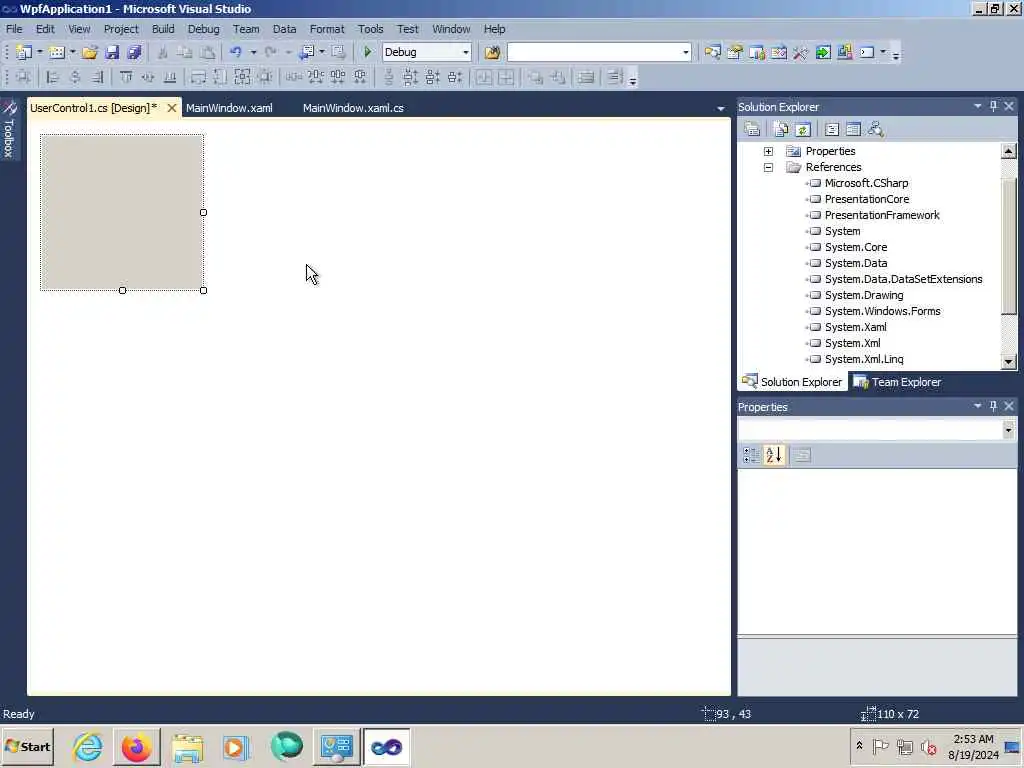Open the Build menu
Viewport: 1024px width, 768px height.
pyautogui.click(x=163, y=29)
